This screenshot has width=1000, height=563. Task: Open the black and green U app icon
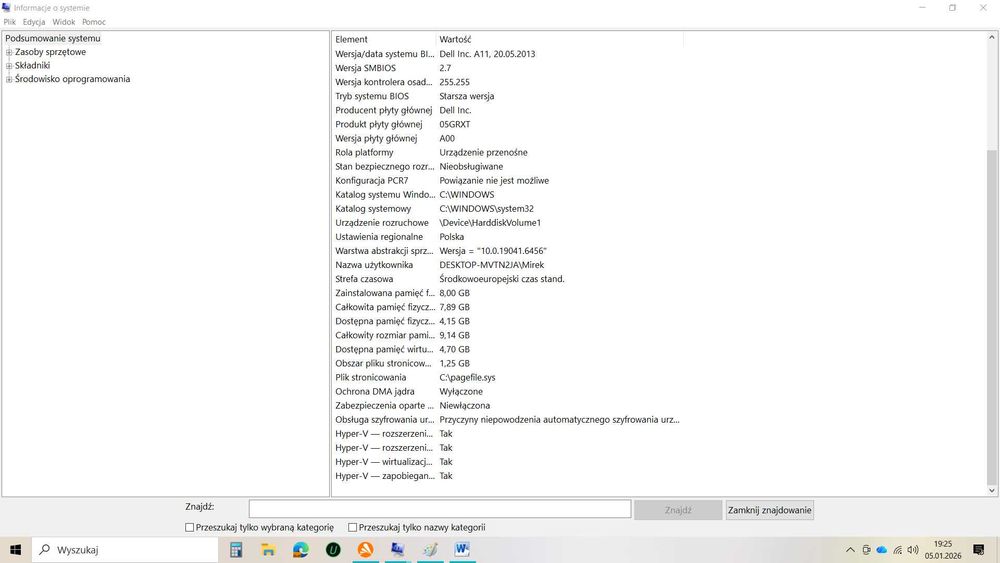[x=333, y=550]
